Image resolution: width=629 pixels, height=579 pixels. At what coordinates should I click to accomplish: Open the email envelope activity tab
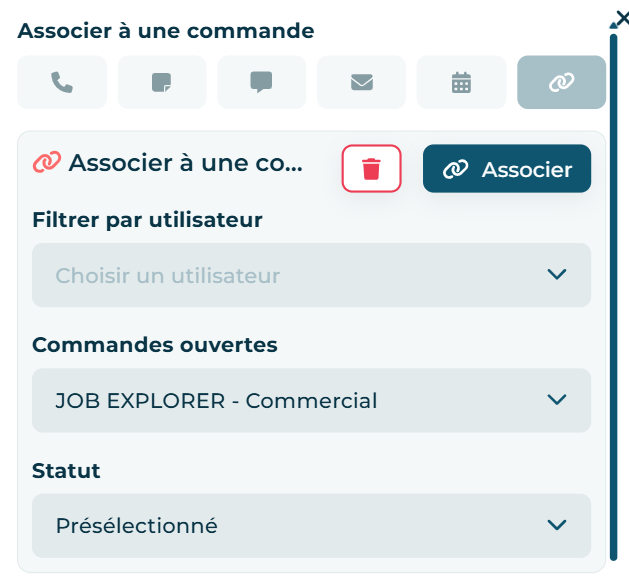(x=361, y=82)
